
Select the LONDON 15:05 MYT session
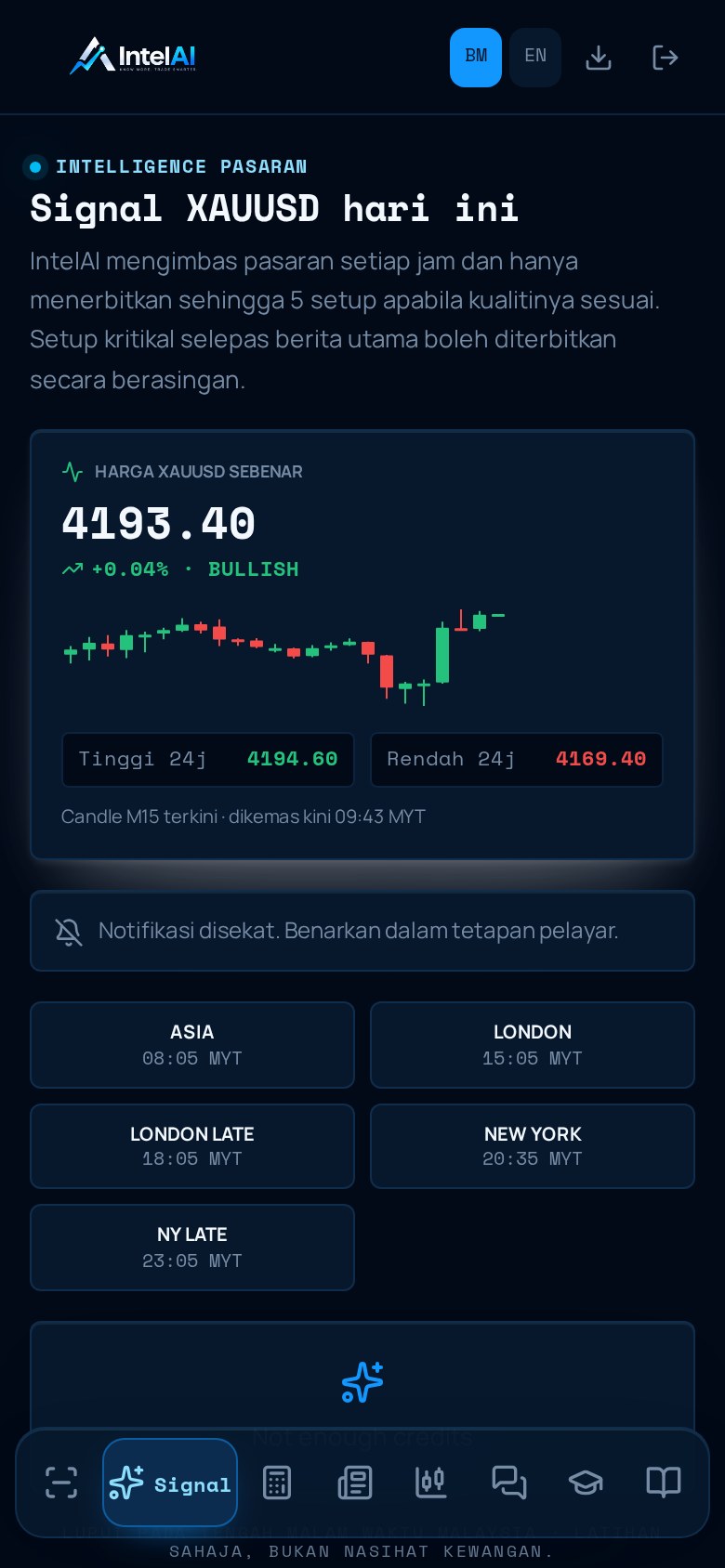click(x=533, y=1045)
